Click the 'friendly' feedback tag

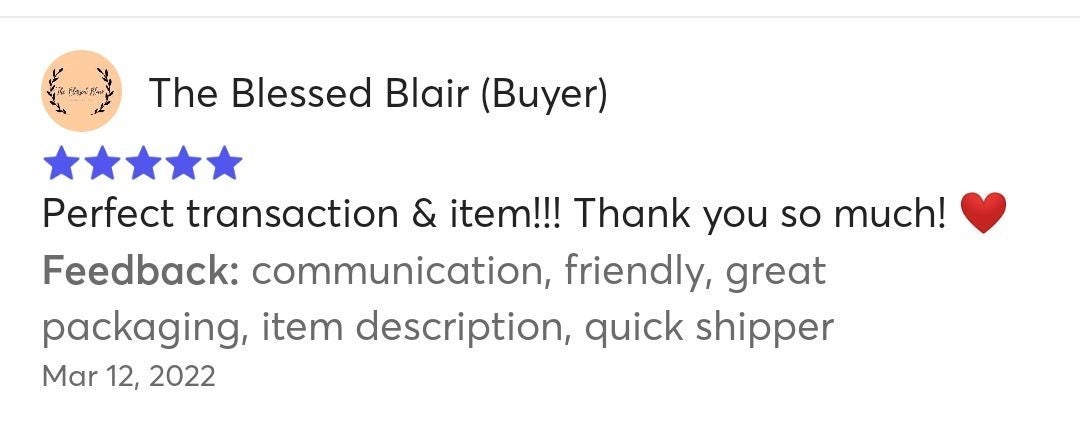(x=638, y=272)
